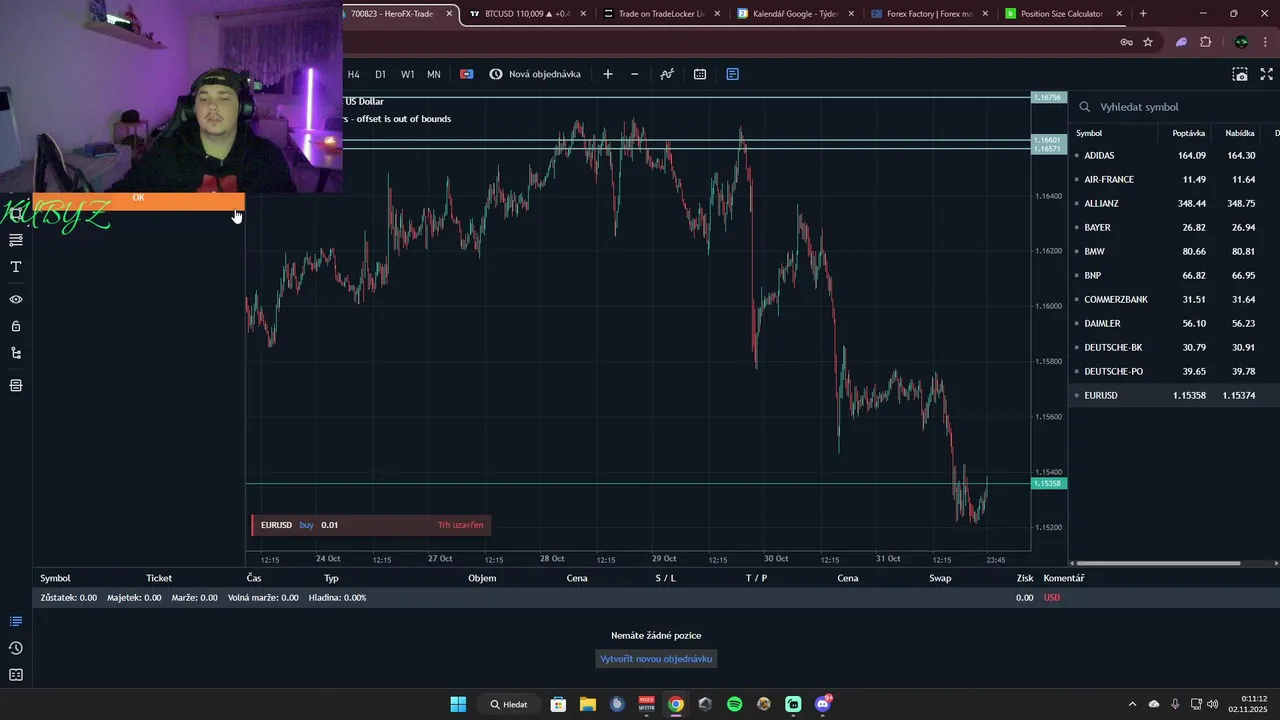
Task: Open the password key icon in address bar
Action: click(1126, 42)
